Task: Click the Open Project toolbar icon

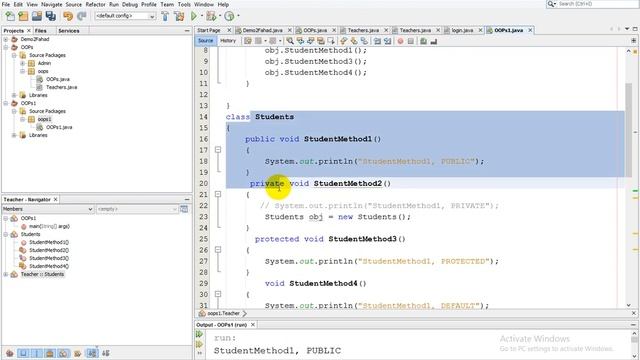Action: click(x=37, y=16)
